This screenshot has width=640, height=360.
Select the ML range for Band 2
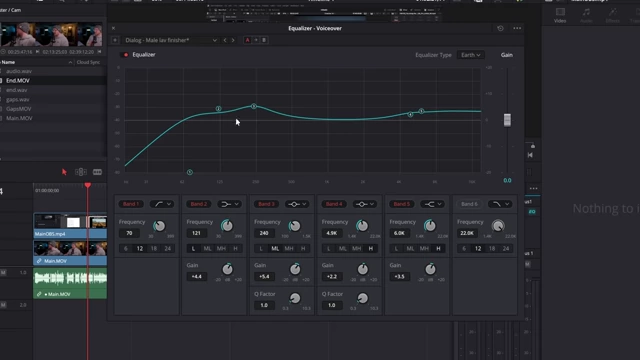pyautogui.click(x=207, y=249)
